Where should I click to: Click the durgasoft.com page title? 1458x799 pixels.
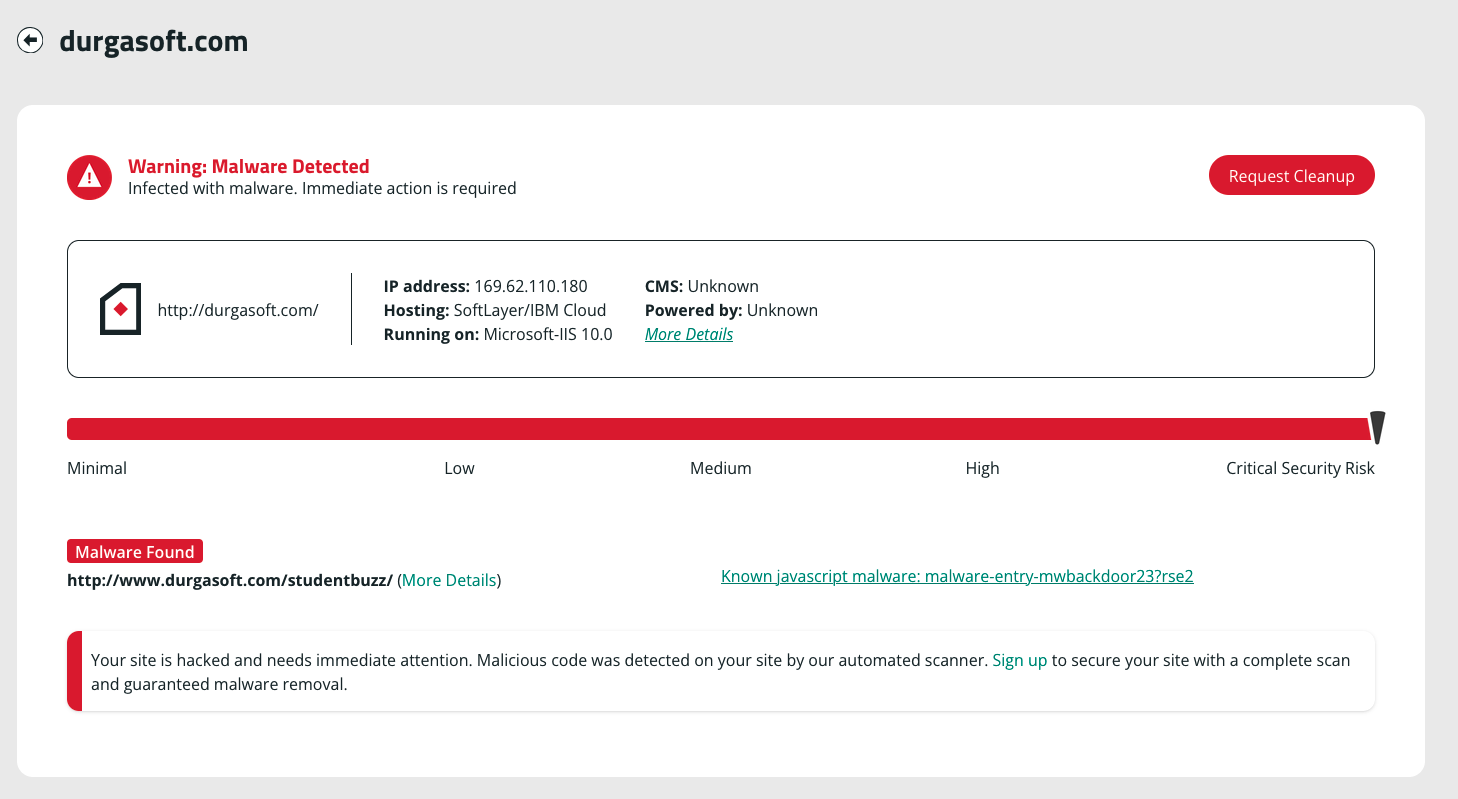(154, 42)
